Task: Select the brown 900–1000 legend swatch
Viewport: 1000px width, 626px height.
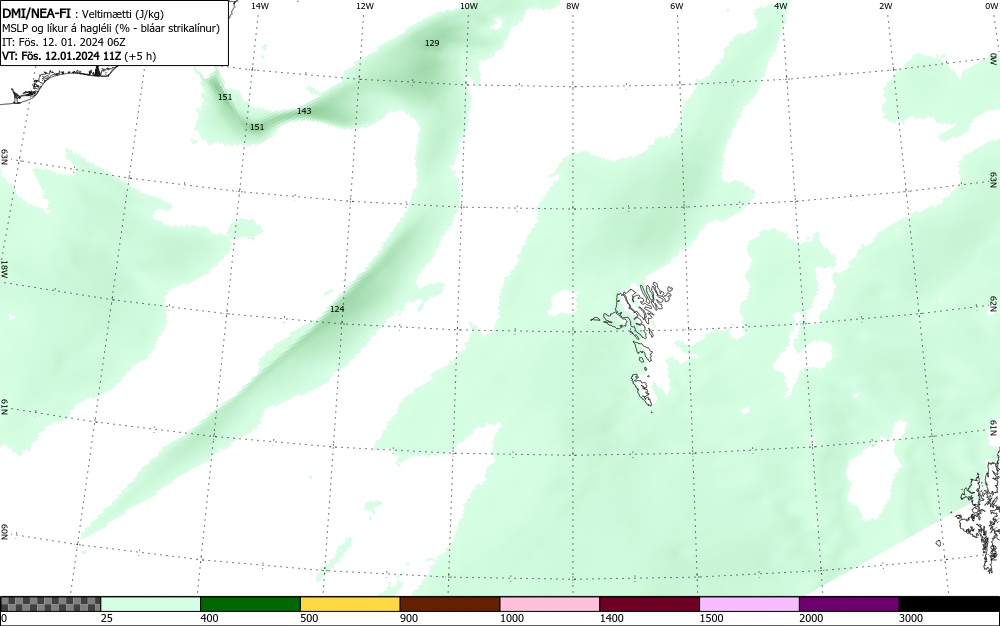Action: (x=450, y=604)
